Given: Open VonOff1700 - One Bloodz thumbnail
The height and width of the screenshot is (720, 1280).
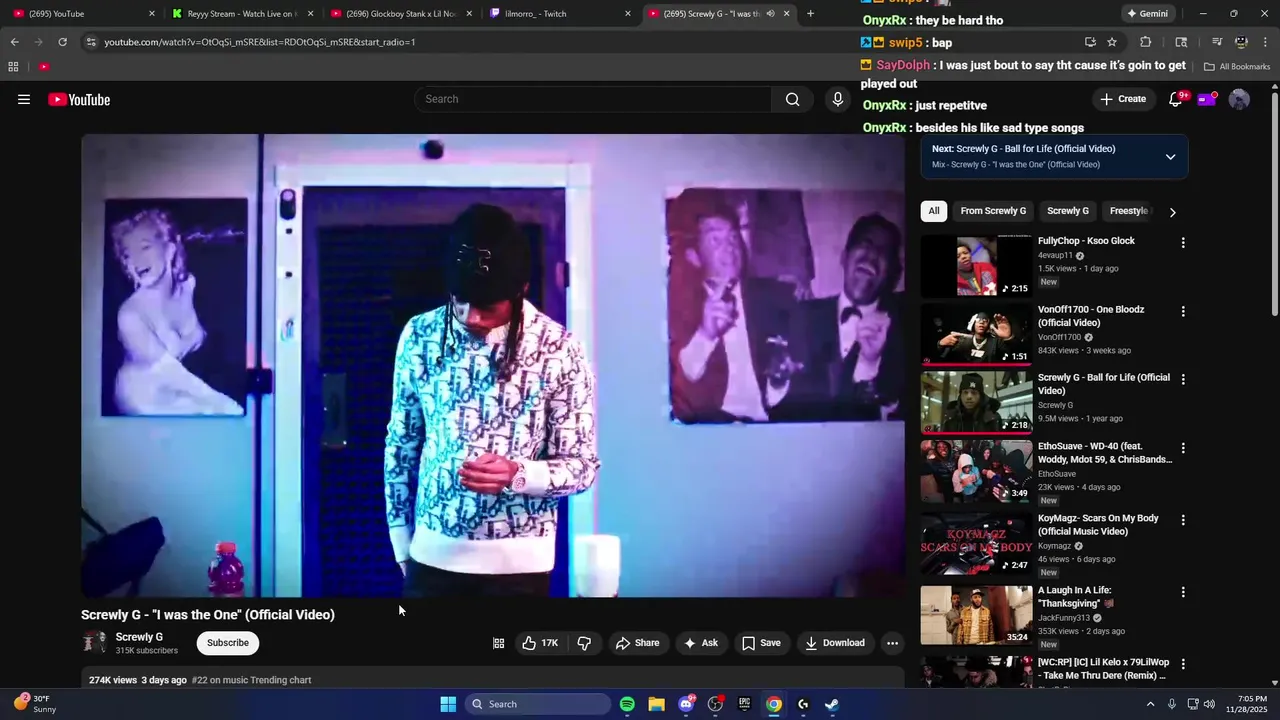Looking at the screenshot, I should [976, 334].
